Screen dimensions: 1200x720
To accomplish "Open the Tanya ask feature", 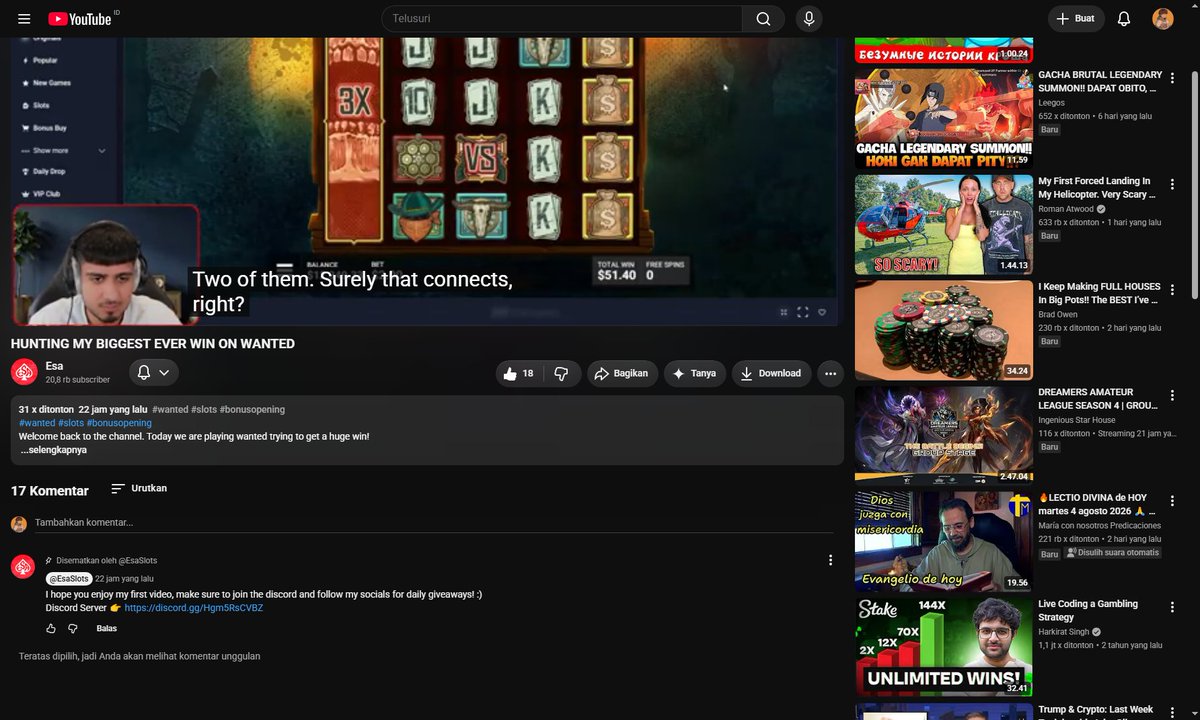I will (695, 373).
